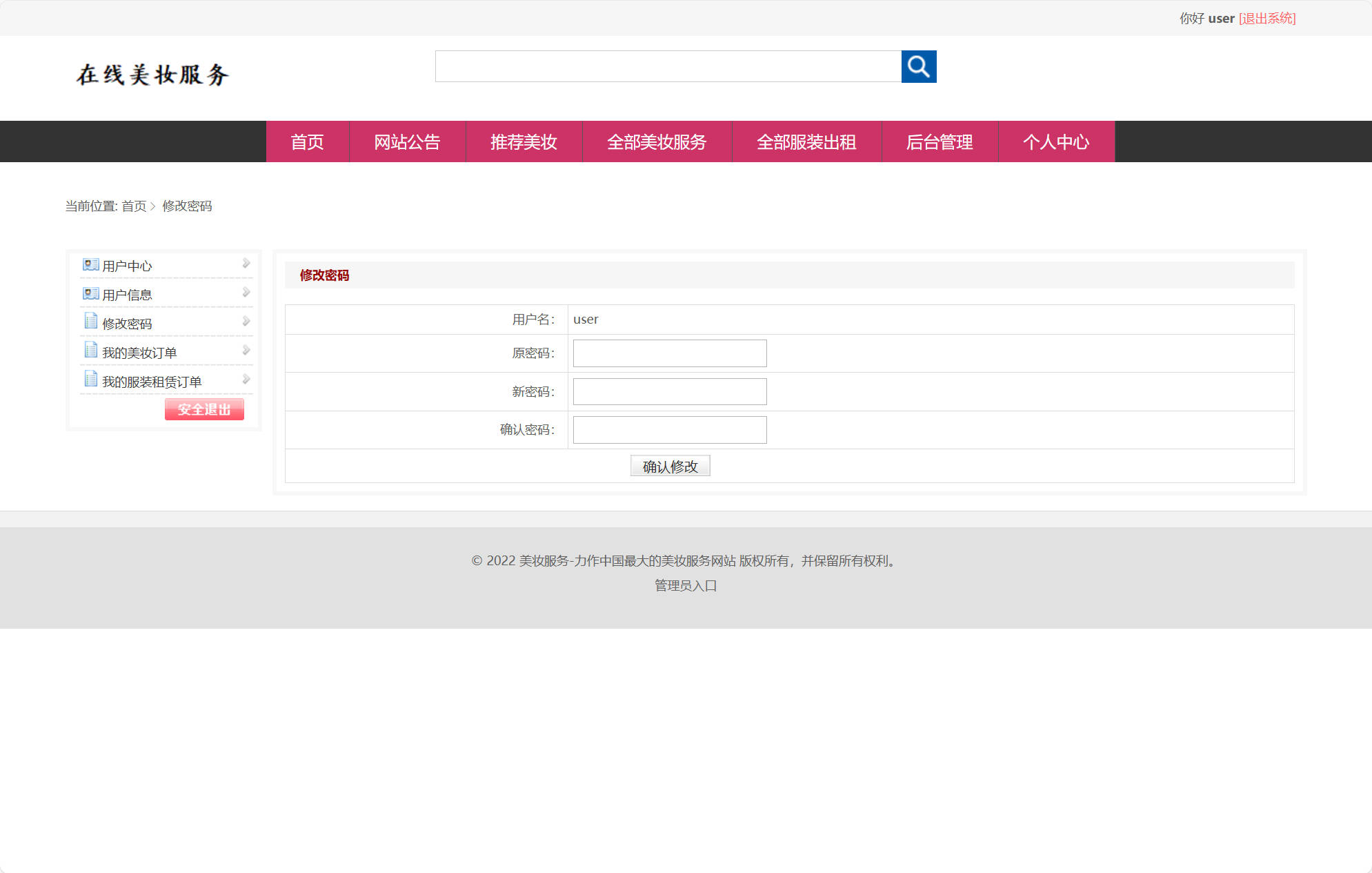The image size is (1372, 873).
Task: Click the blue magnifier search icon
Action: click(919, 67)
